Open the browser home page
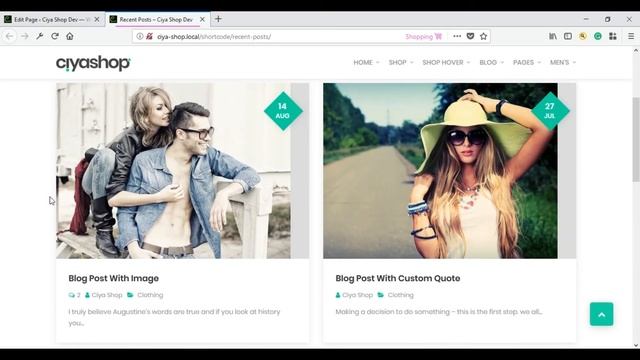The height and width of the screenshot is (360, 640). coord(70,36)
